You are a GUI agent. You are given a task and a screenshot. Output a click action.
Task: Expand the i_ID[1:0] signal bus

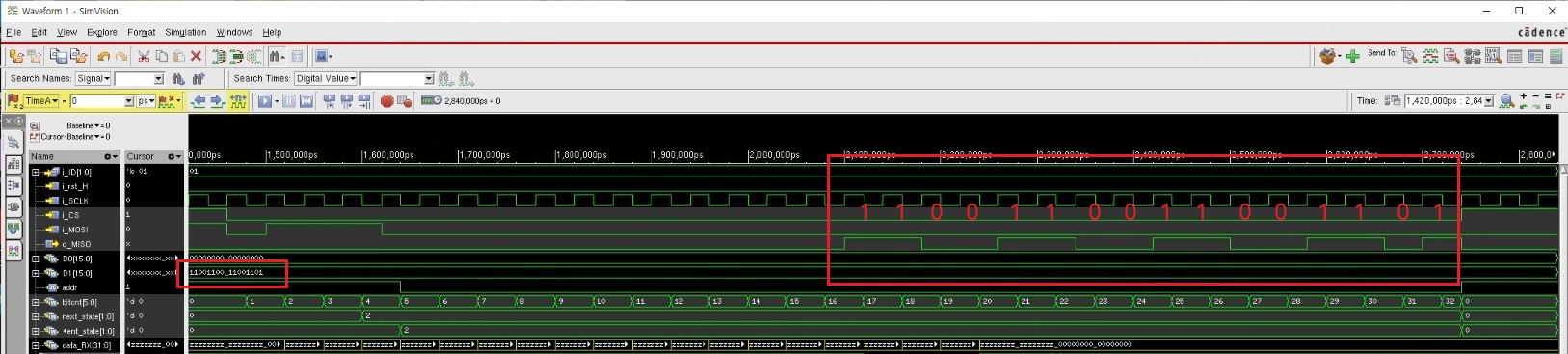coord(36,172)
